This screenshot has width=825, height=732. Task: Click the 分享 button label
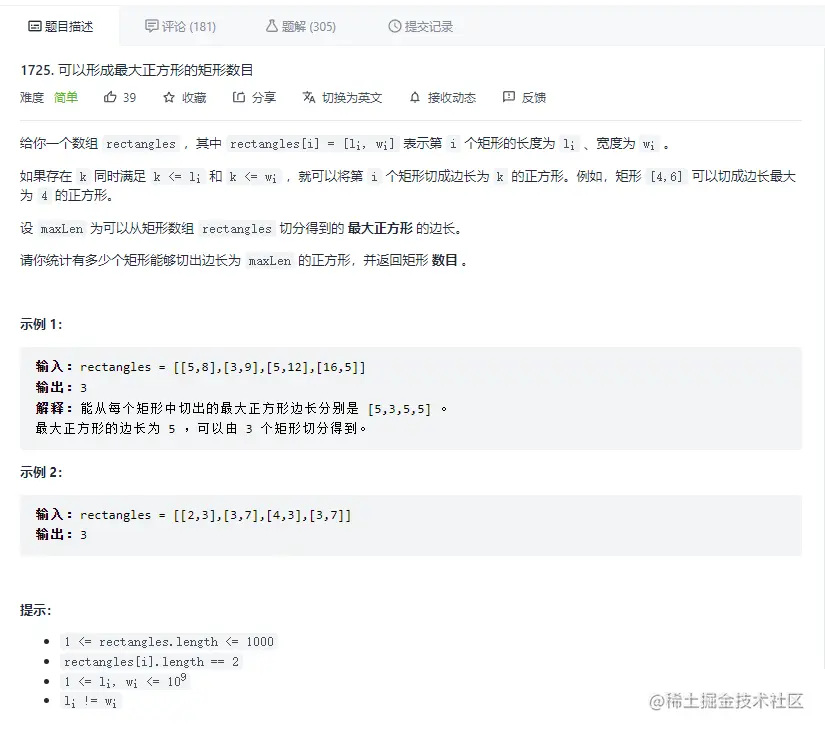point(264,98)
